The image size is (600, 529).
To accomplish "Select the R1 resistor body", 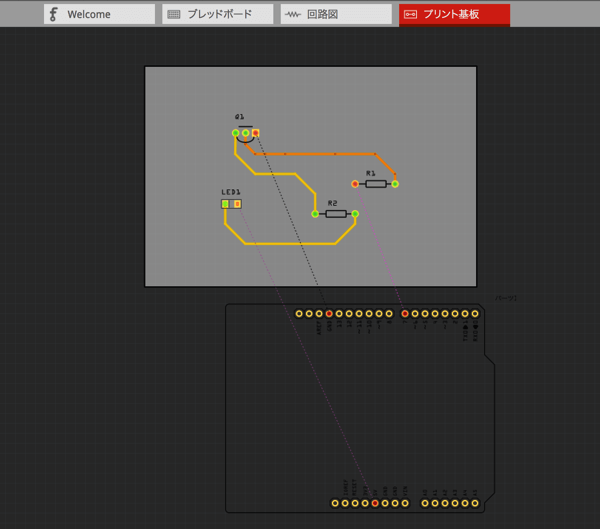I will tap(376, 184).
